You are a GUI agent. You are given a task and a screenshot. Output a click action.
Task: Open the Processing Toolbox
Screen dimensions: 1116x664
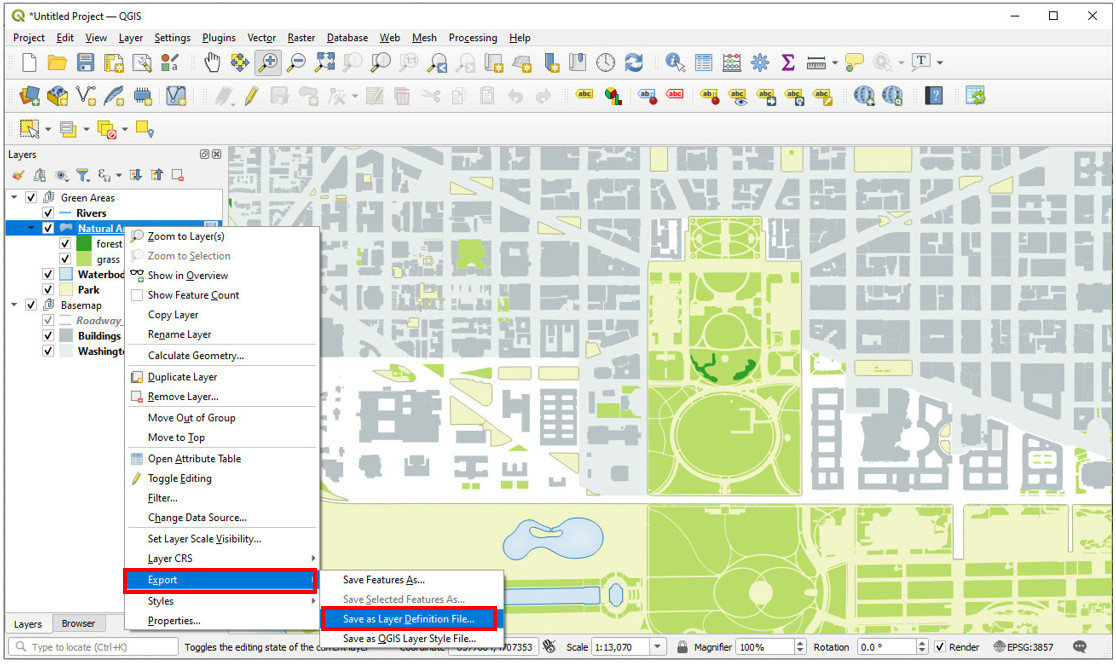coord(758,62)
